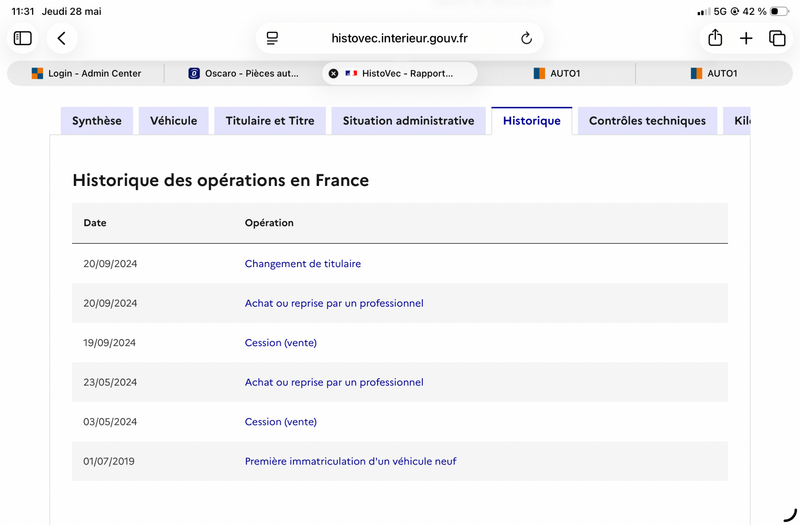
Task: Click Première immatriculation d'un véhicule neuf
Action: coord(351,461)
